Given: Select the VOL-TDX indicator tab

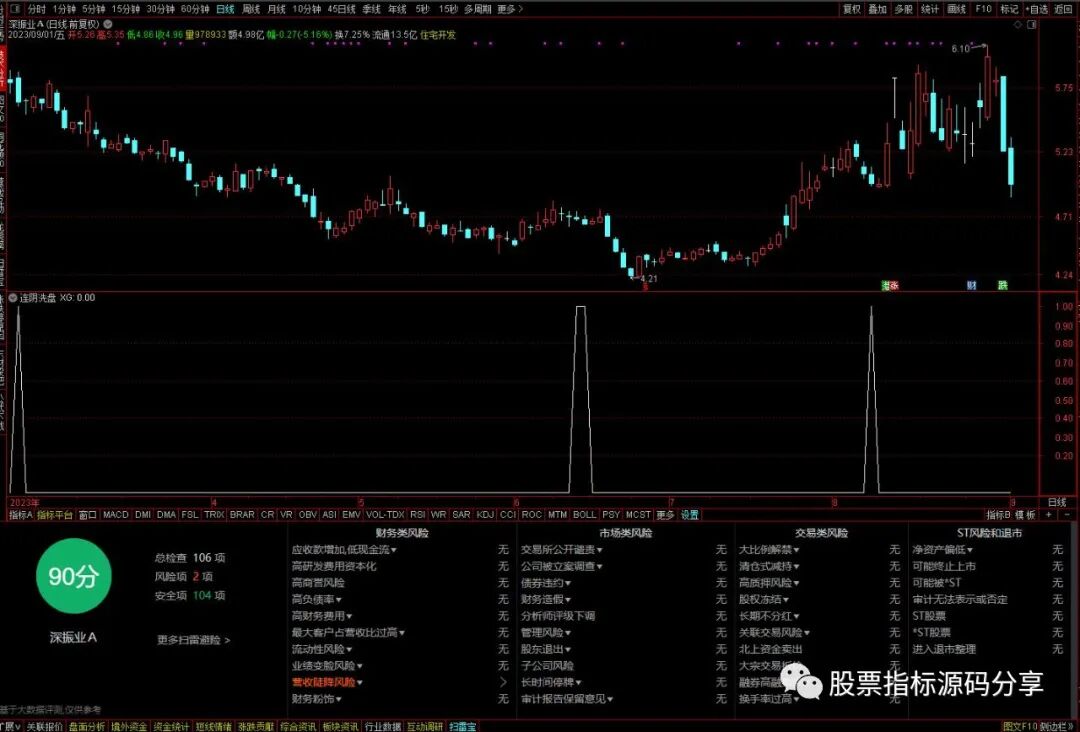Looking at the screenshot, I should (x=385, y=514).
